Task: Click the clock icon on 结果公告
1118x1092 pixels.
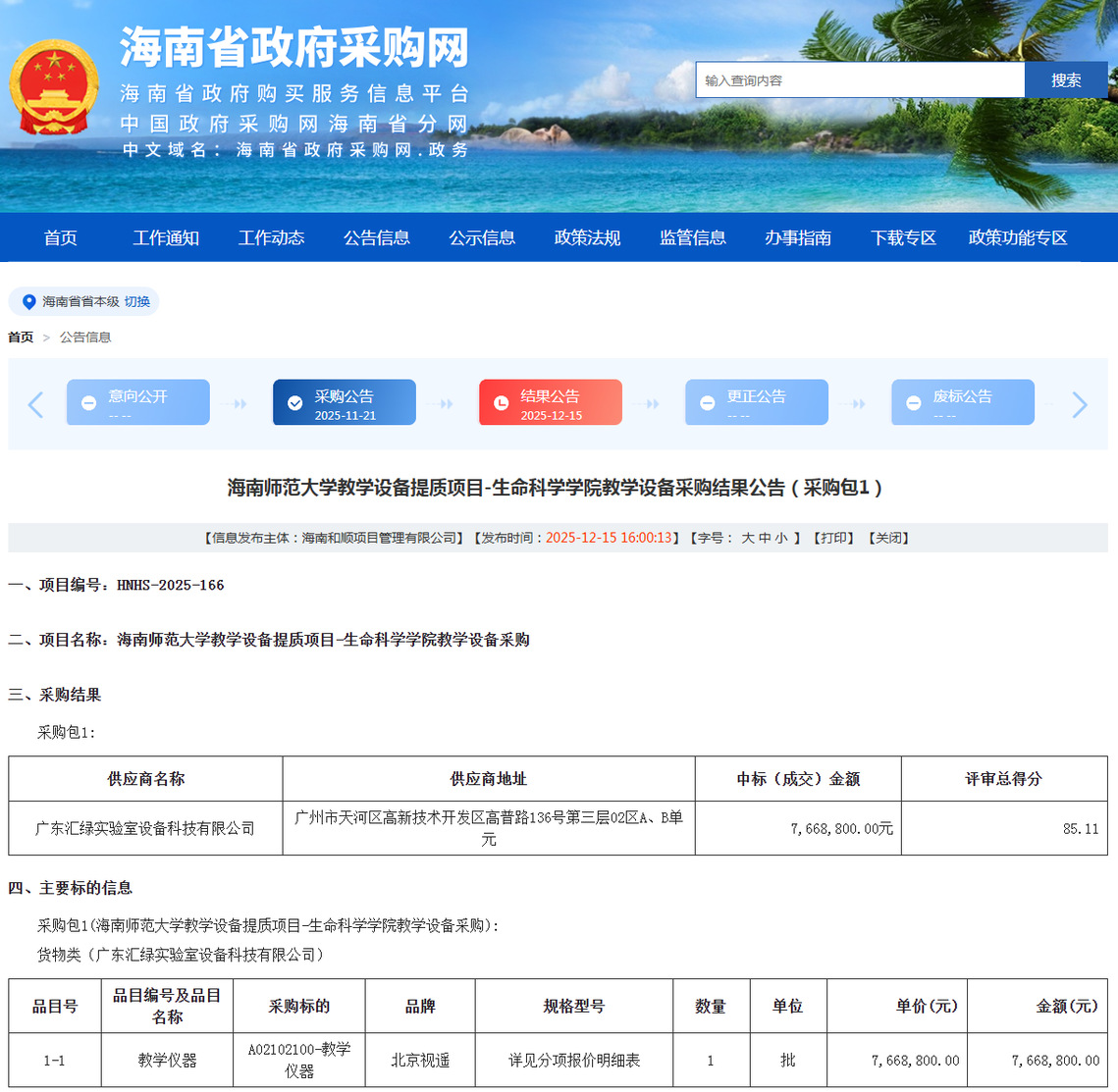Action: (501, 403)
